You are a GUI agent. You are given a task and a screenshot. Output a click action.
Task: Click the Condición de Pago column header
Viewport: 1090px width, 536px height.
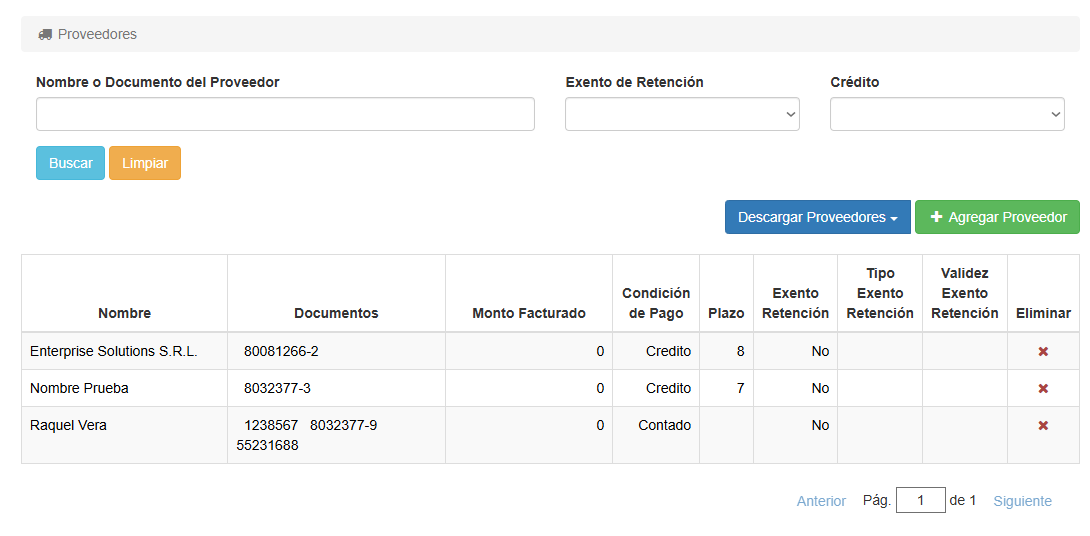pyautogui.click(x=656, y=303)
